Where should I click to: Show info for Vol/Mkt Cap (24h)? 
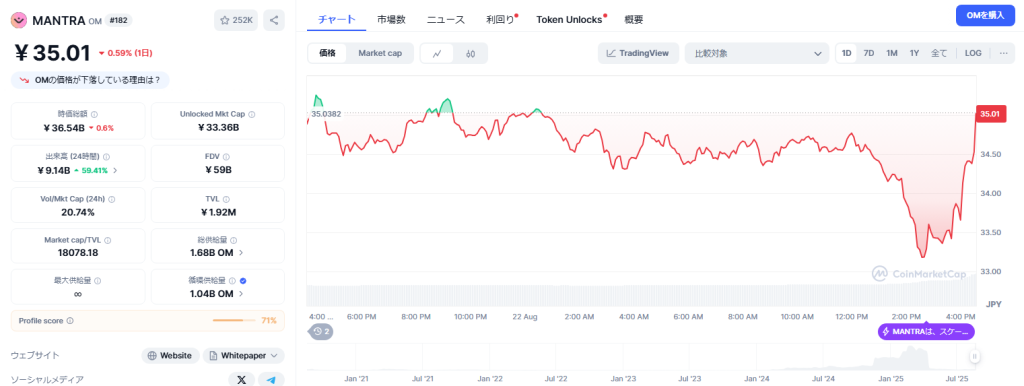point(111,199)
